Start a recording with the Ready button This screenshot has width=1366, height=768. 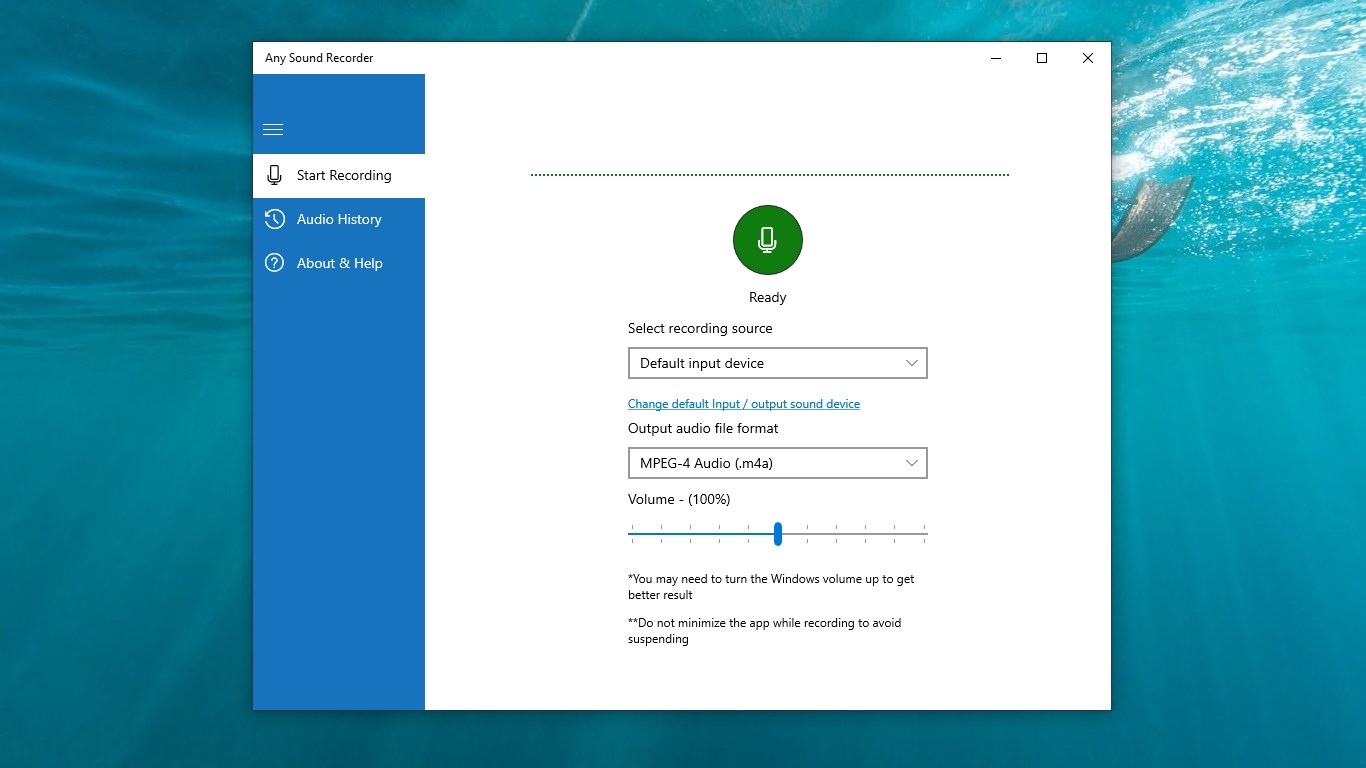tap(767, 240)
